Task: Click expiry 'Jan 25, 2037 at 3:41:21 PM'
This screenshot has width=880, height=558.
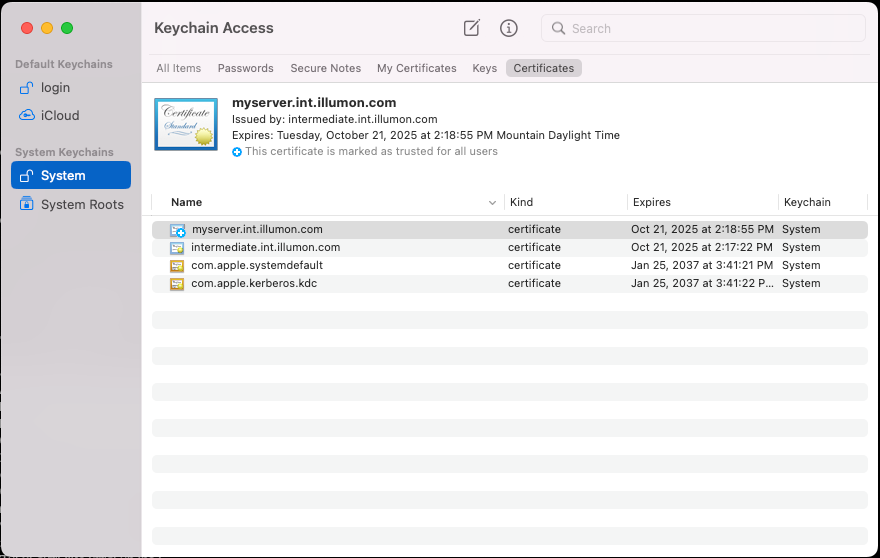Action: point(702,265)
